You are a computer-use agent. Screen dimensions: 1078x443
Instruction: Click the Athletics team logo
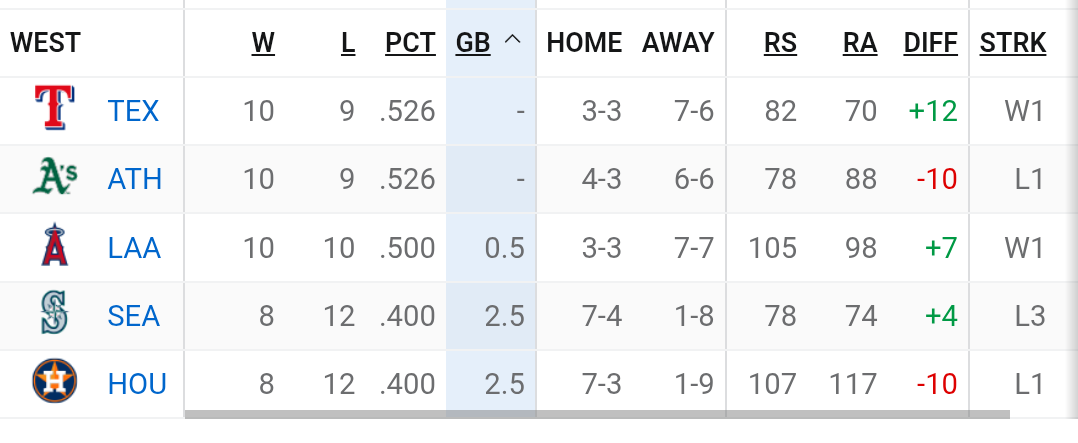click(x=55, y=178)
